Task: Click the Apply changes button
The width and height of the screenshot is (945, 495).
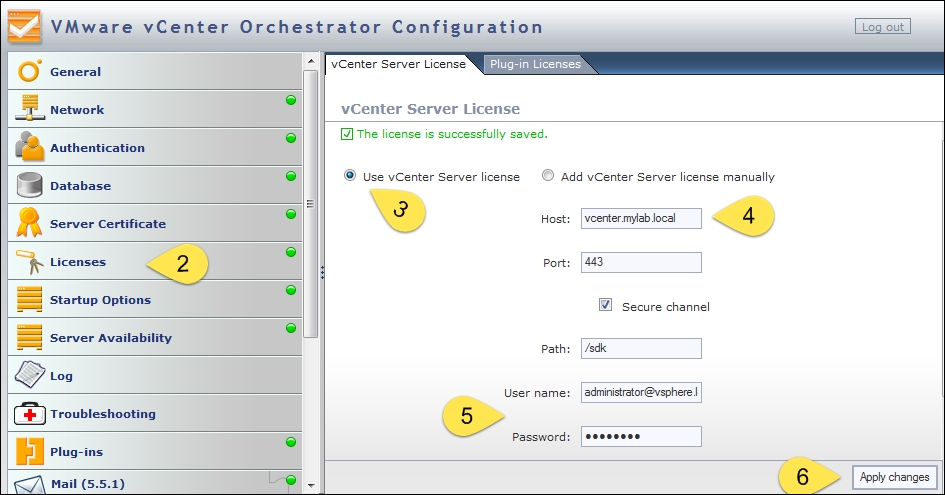Action: click(894, 477)
